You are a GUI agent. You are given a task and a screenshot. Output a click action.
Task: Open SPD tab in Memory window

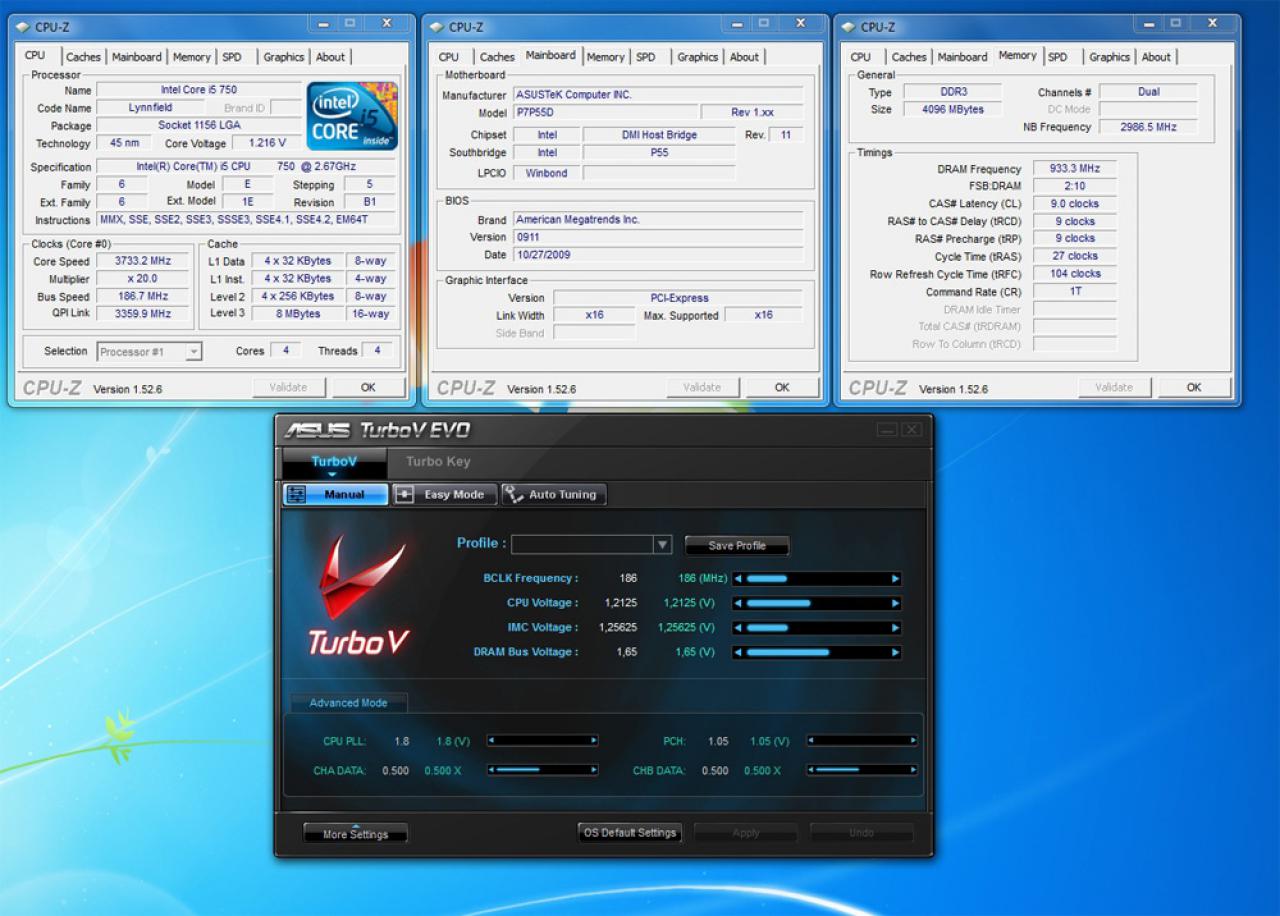(1058, 57)
